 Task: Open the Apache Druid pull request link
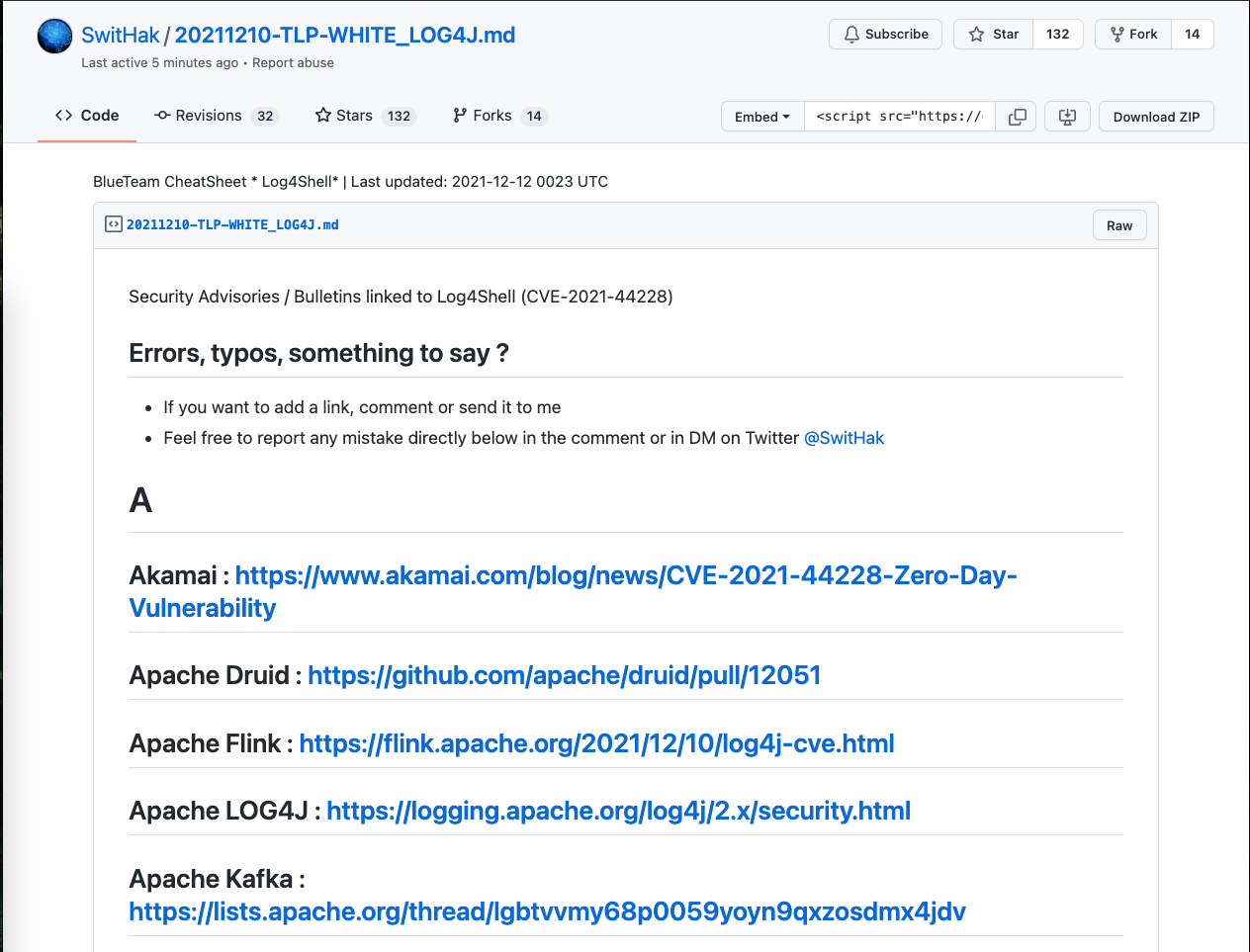564,675
